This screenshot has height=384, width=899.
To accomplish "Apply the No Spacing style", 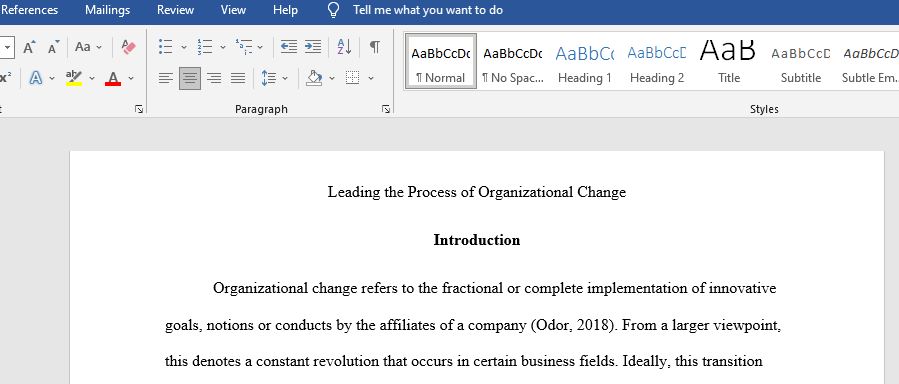I will click(x=513, y=61).
